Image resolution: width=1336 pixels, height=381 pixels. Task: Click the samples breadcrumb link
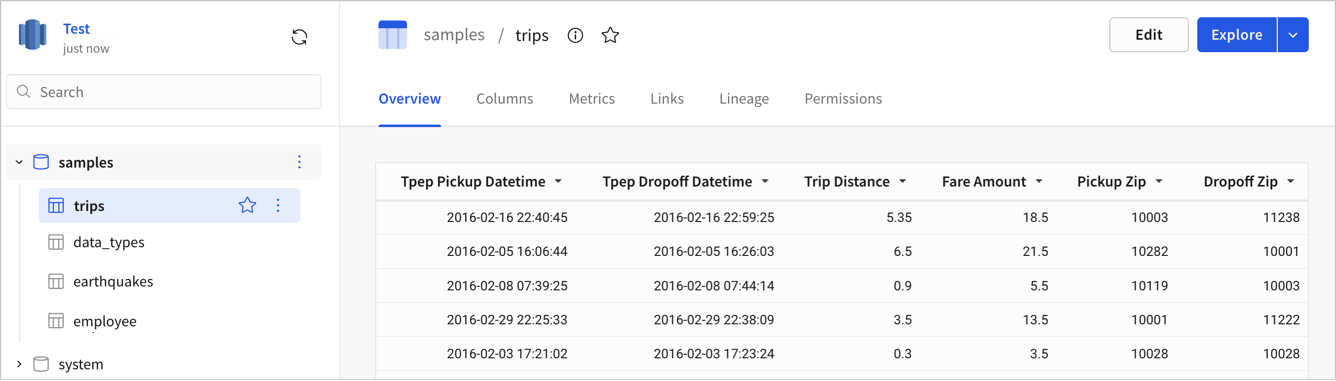(x=454, y=35)
